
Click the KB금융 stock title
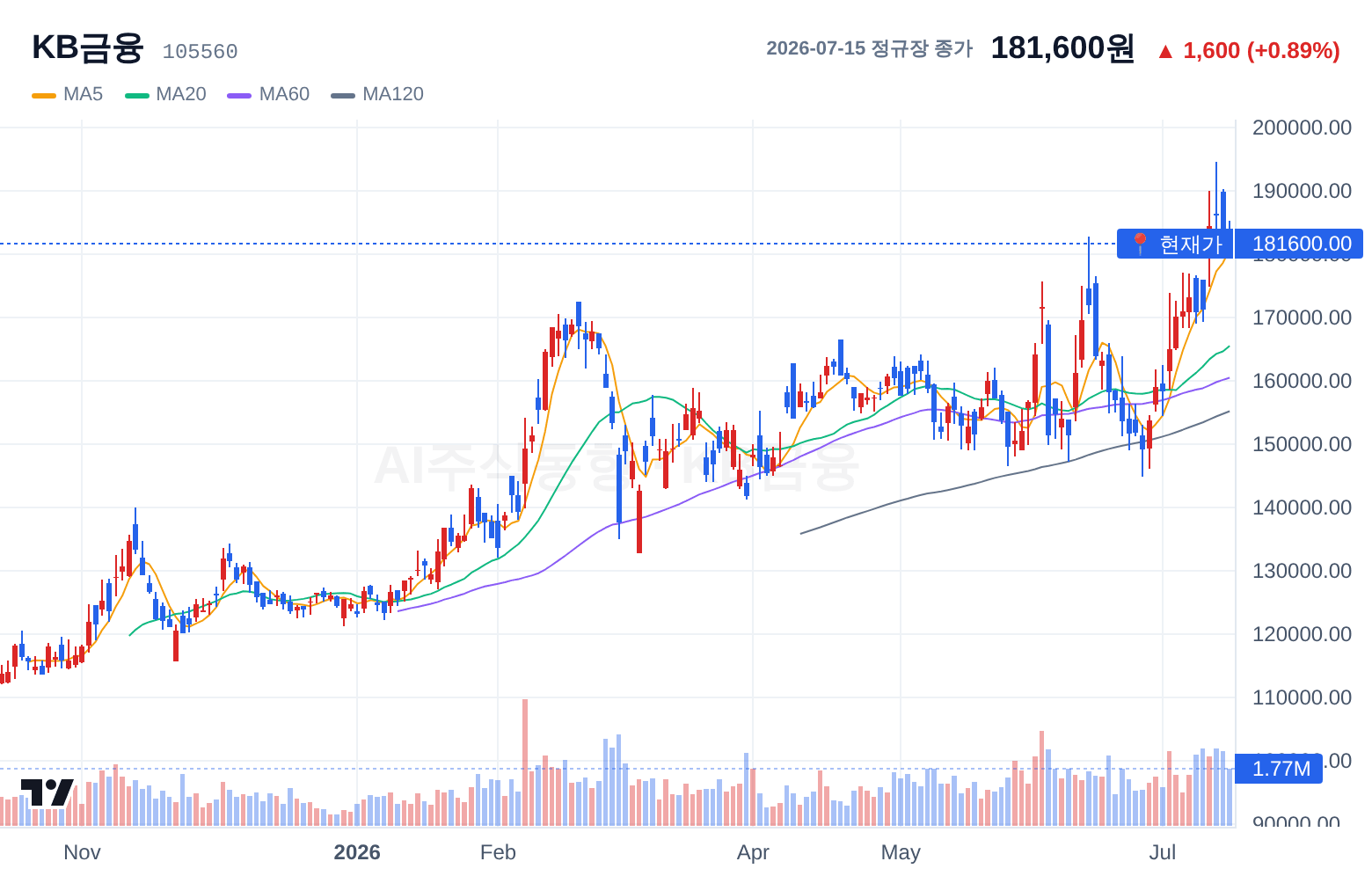(87, 47)
